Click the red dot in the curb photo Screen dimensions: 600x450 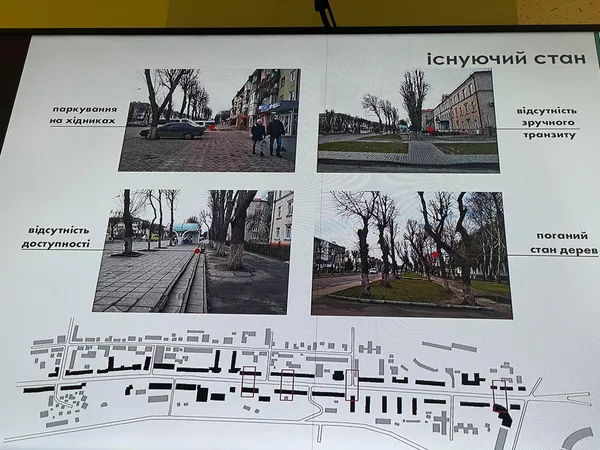tap(197, 251)
